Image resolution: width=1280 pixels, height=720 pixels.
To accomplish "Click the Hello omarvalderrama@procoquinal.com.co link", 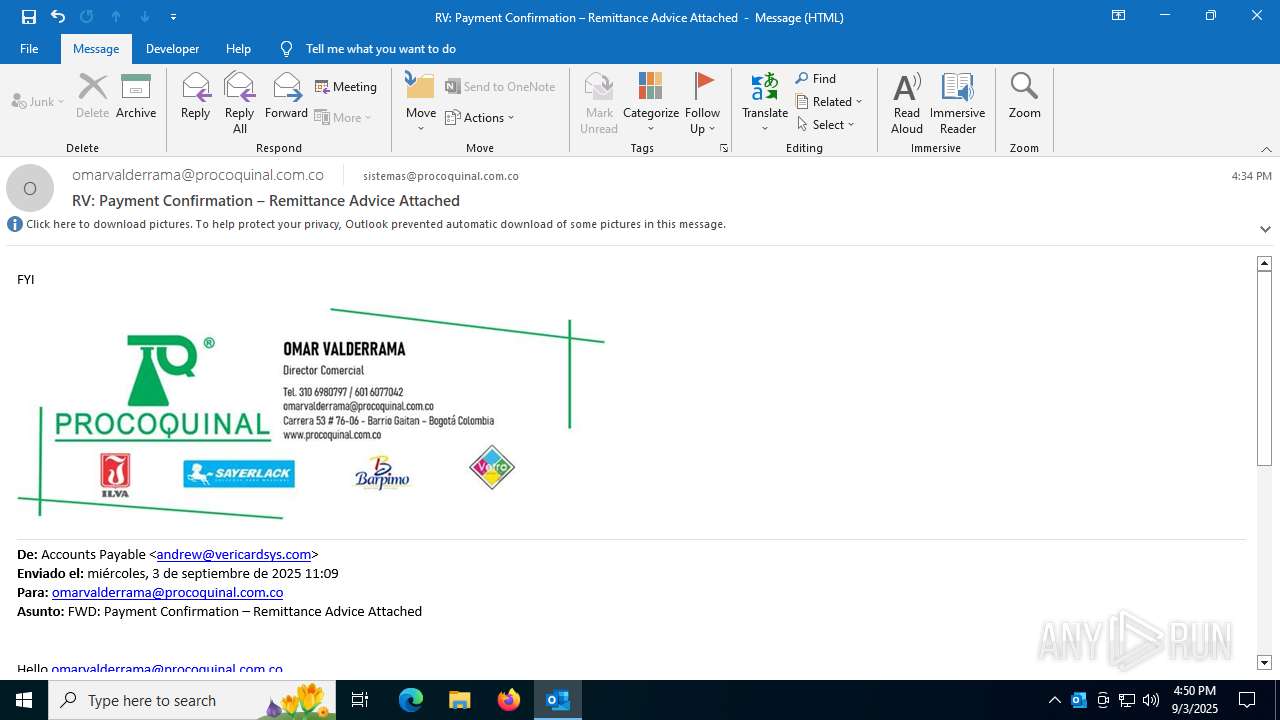I will [167, 668].
